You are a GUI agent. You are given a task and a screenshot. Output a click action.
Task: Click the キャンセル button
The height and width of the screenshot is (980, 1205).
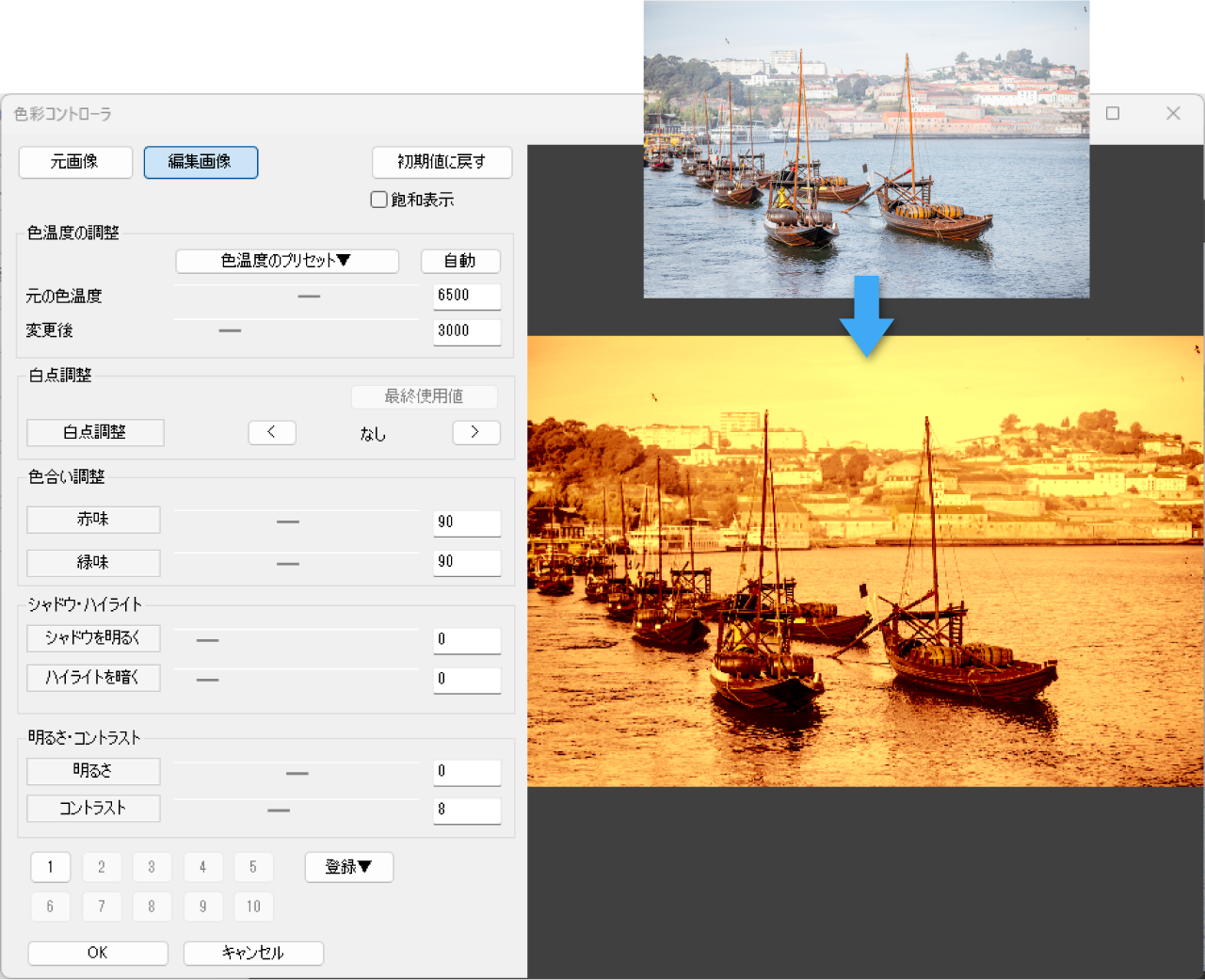253,953
